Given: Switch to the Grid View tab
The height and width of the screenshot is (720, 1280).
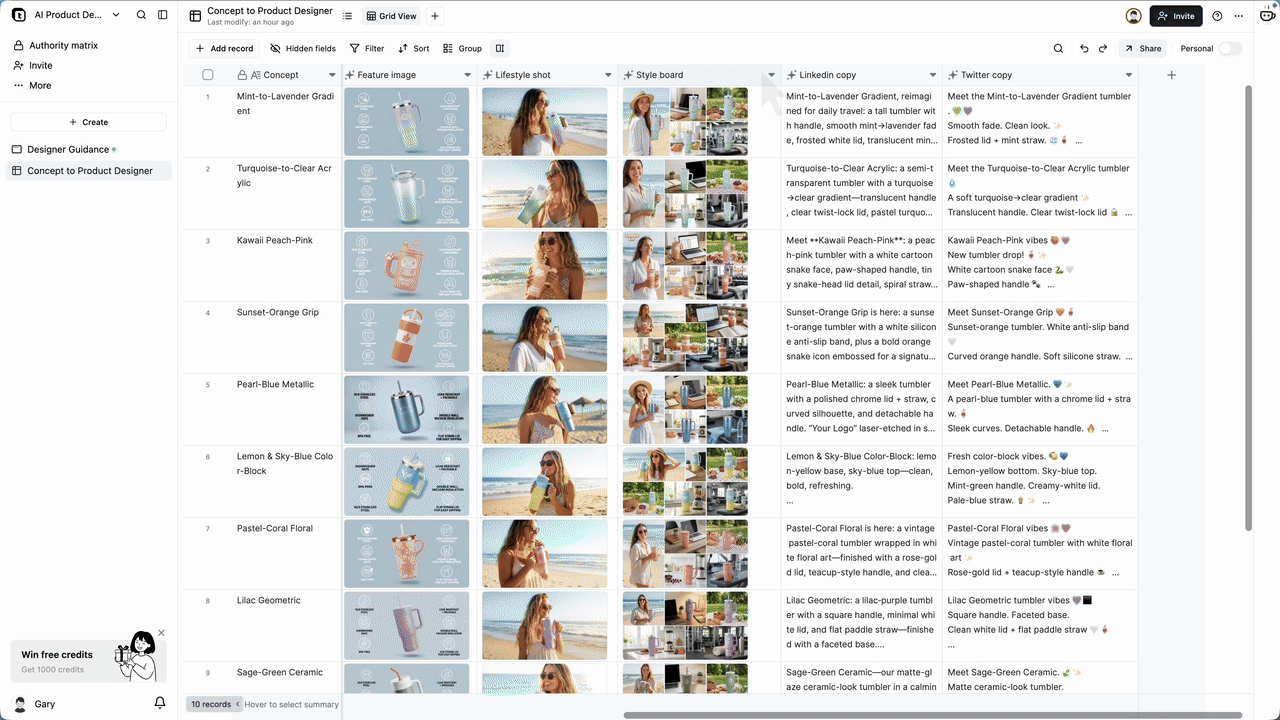Looking at the screenshot, I should click(x=391, y=16).
